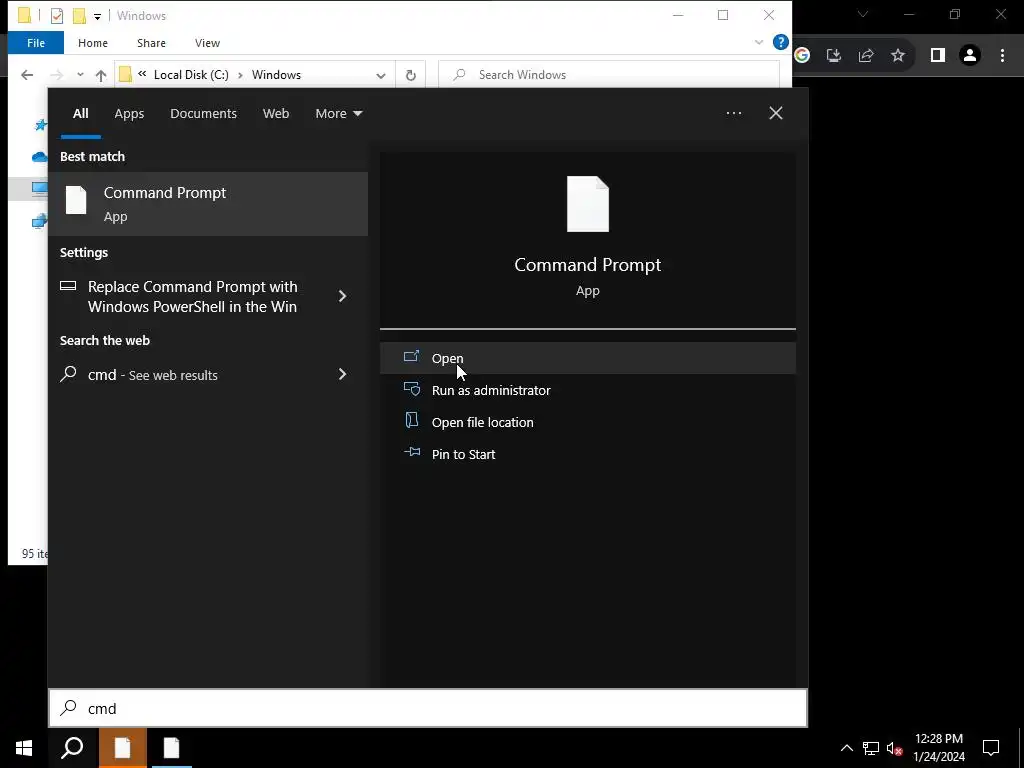
Task: Open the search panel three-dot options menu
Action: (733, 113)
